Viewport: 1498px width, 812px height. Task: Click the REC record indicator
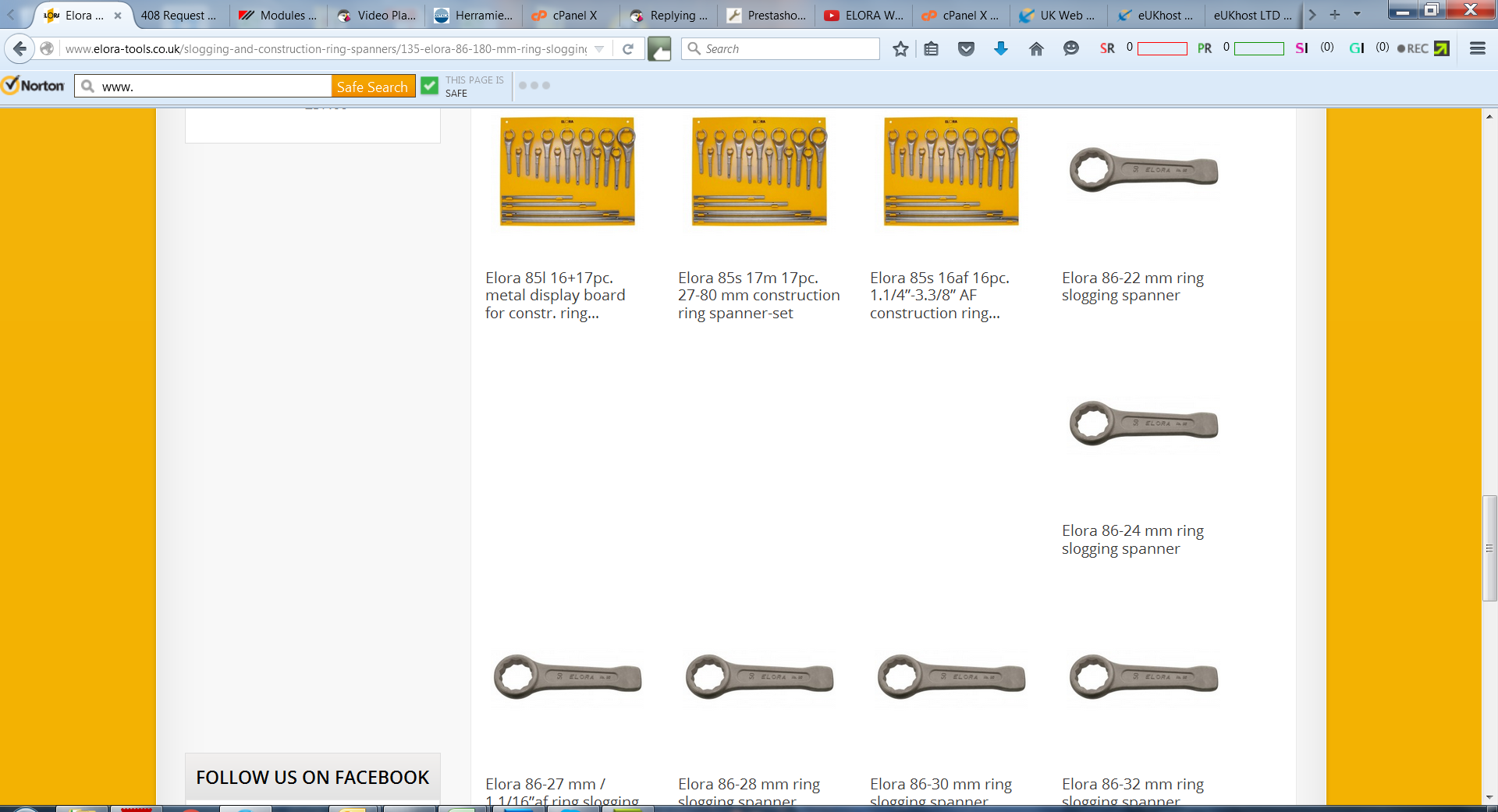(1412, 48)
